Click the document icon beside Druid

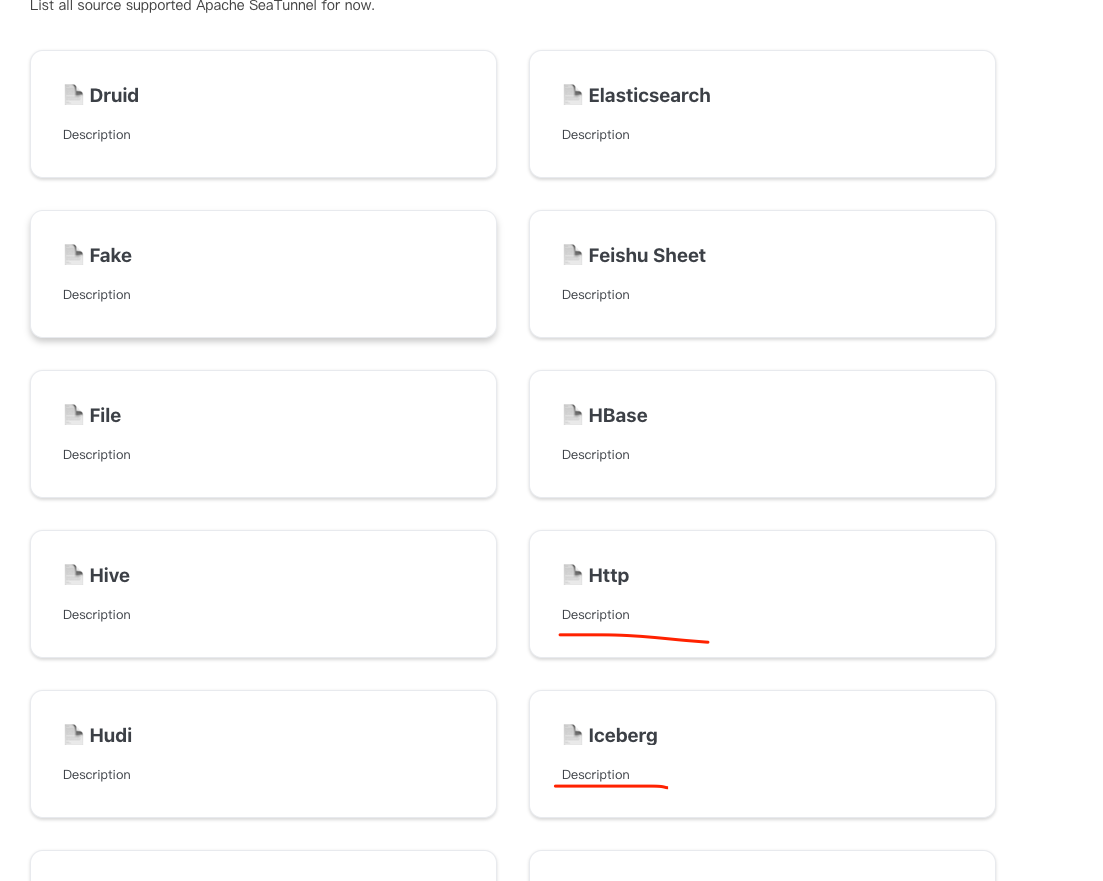(x=73, y=94)
